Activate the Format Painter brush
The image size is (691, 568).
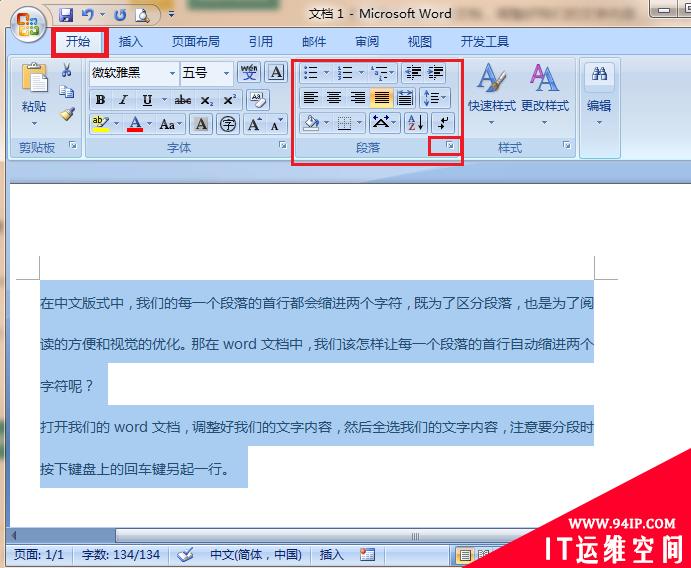[67, 114]
